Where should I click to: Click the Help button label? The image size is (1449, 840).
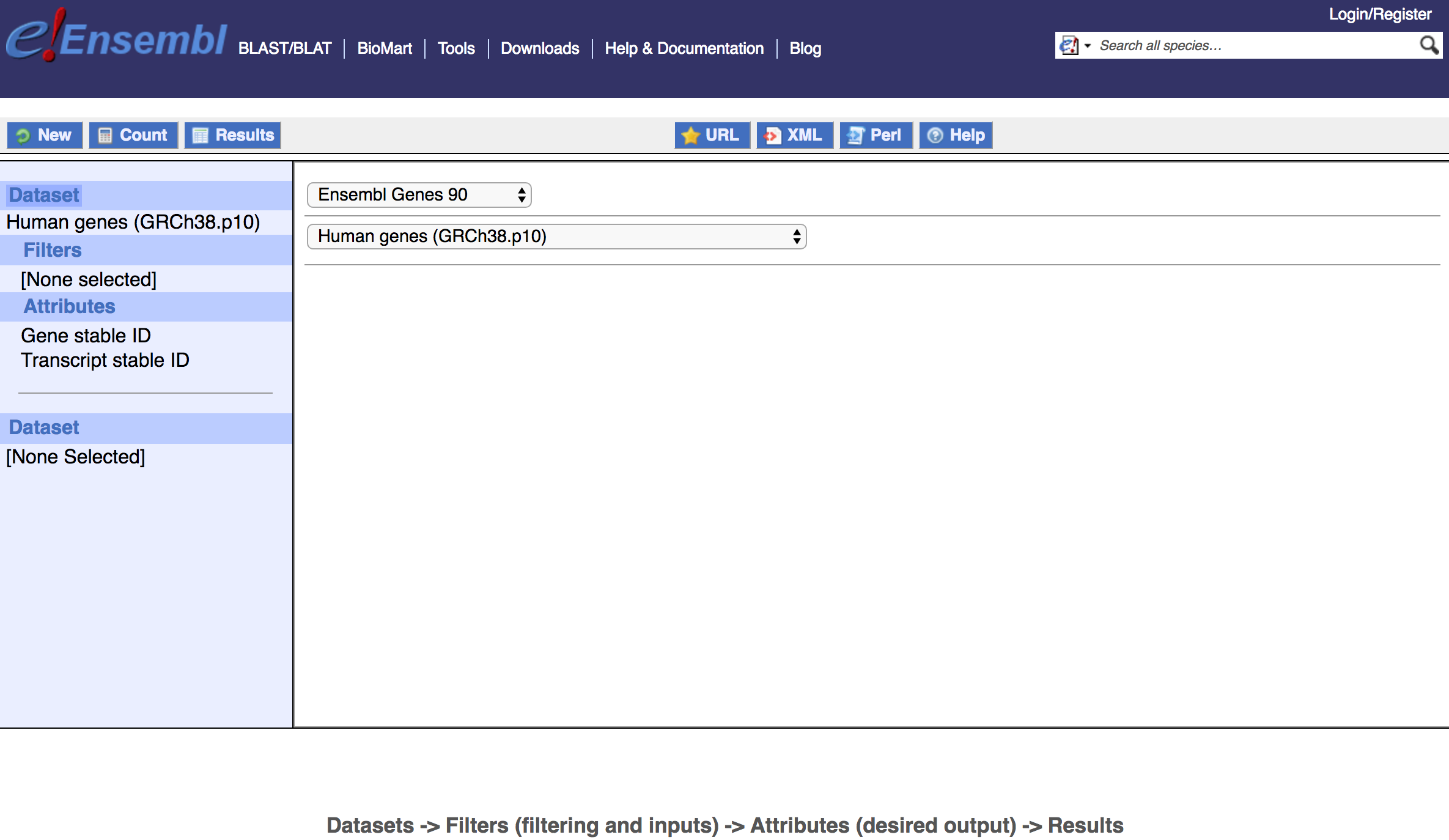point(967,135)
